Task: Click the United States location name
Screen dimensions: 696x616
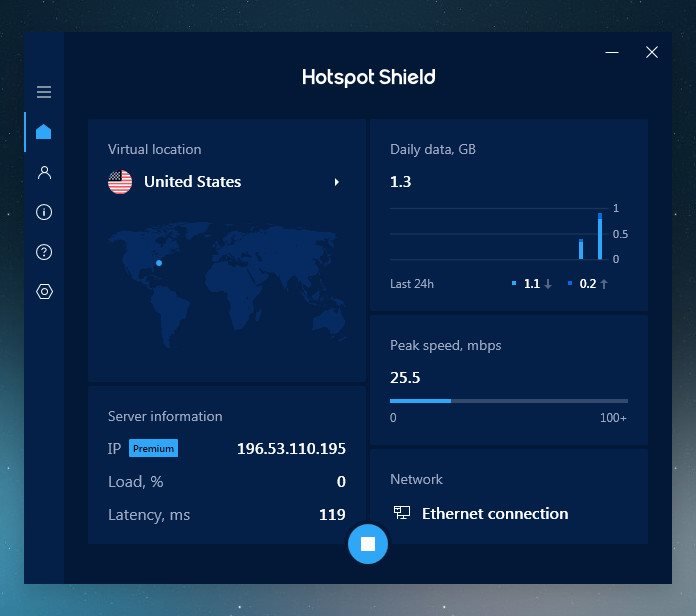Action: click(192, 182)
